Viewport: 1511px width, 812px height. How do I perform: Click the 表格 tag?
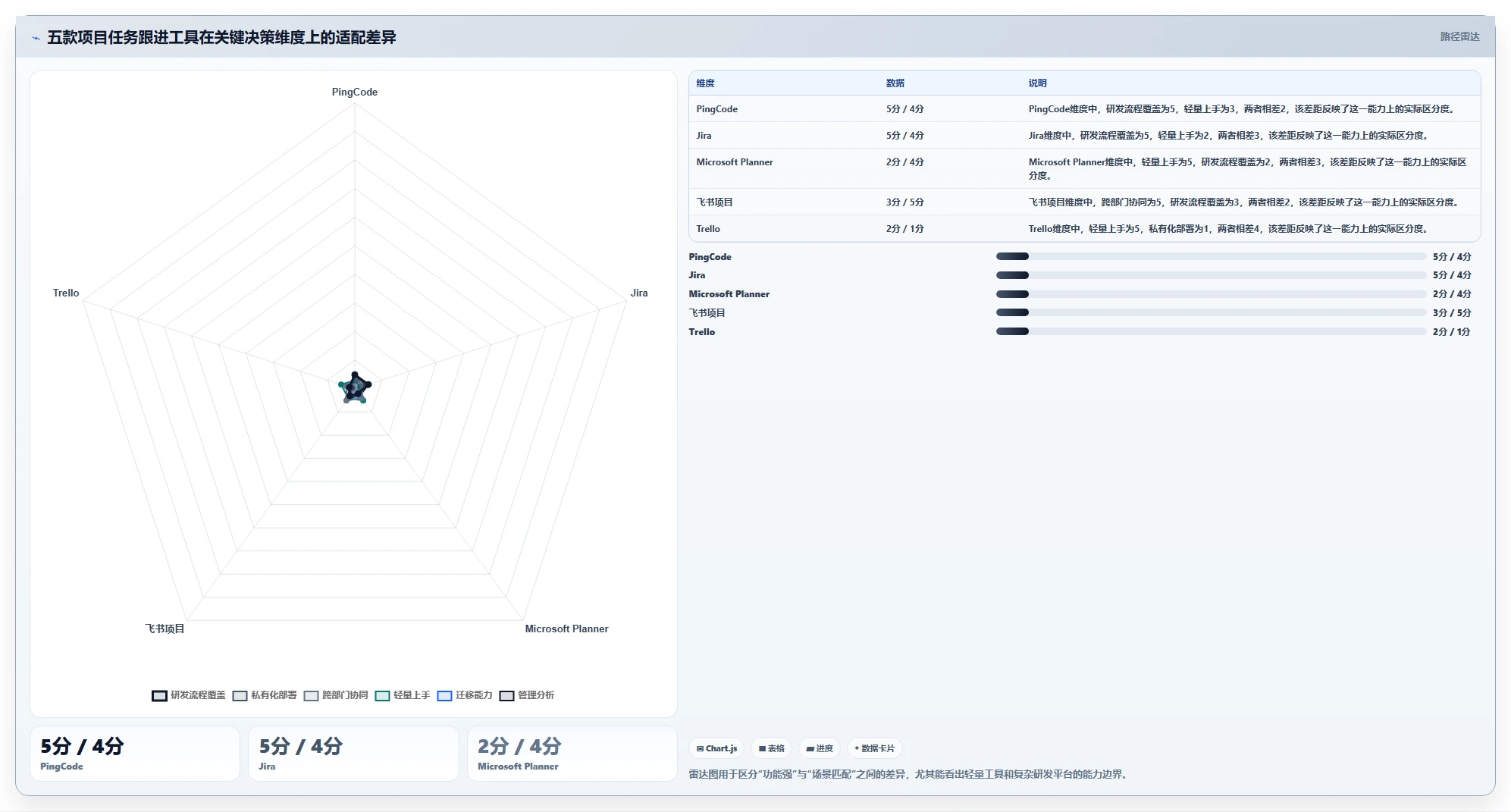click(772, 748)
